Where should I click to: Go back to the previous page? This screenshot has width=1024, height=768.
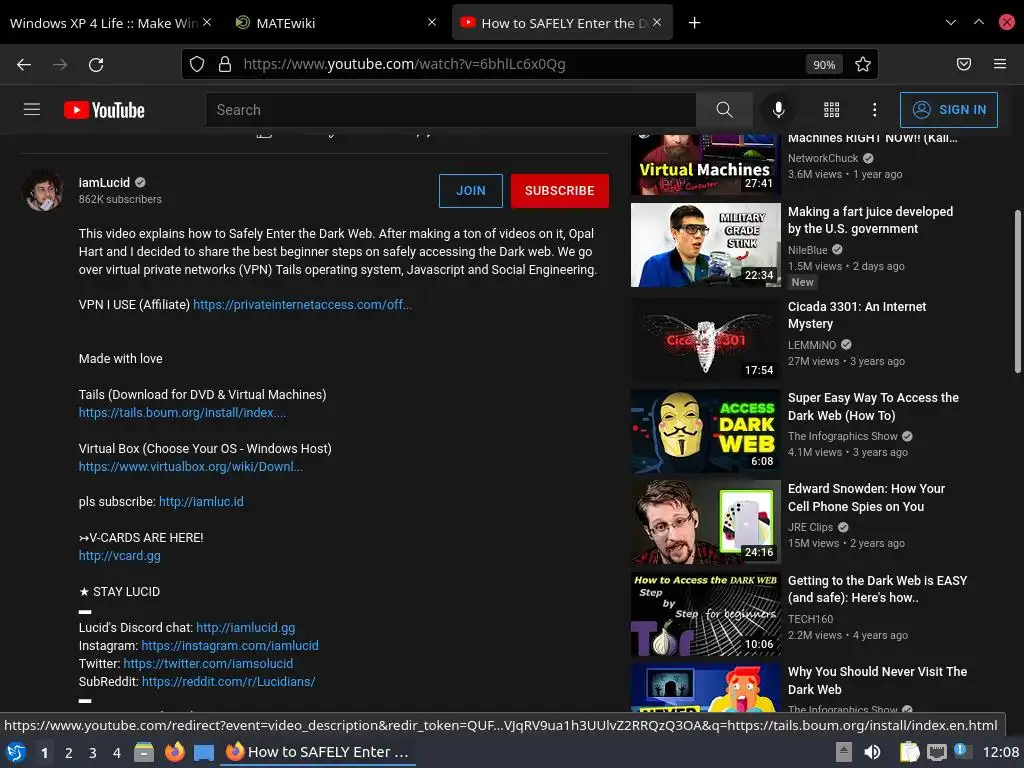[x=24, y=64]
